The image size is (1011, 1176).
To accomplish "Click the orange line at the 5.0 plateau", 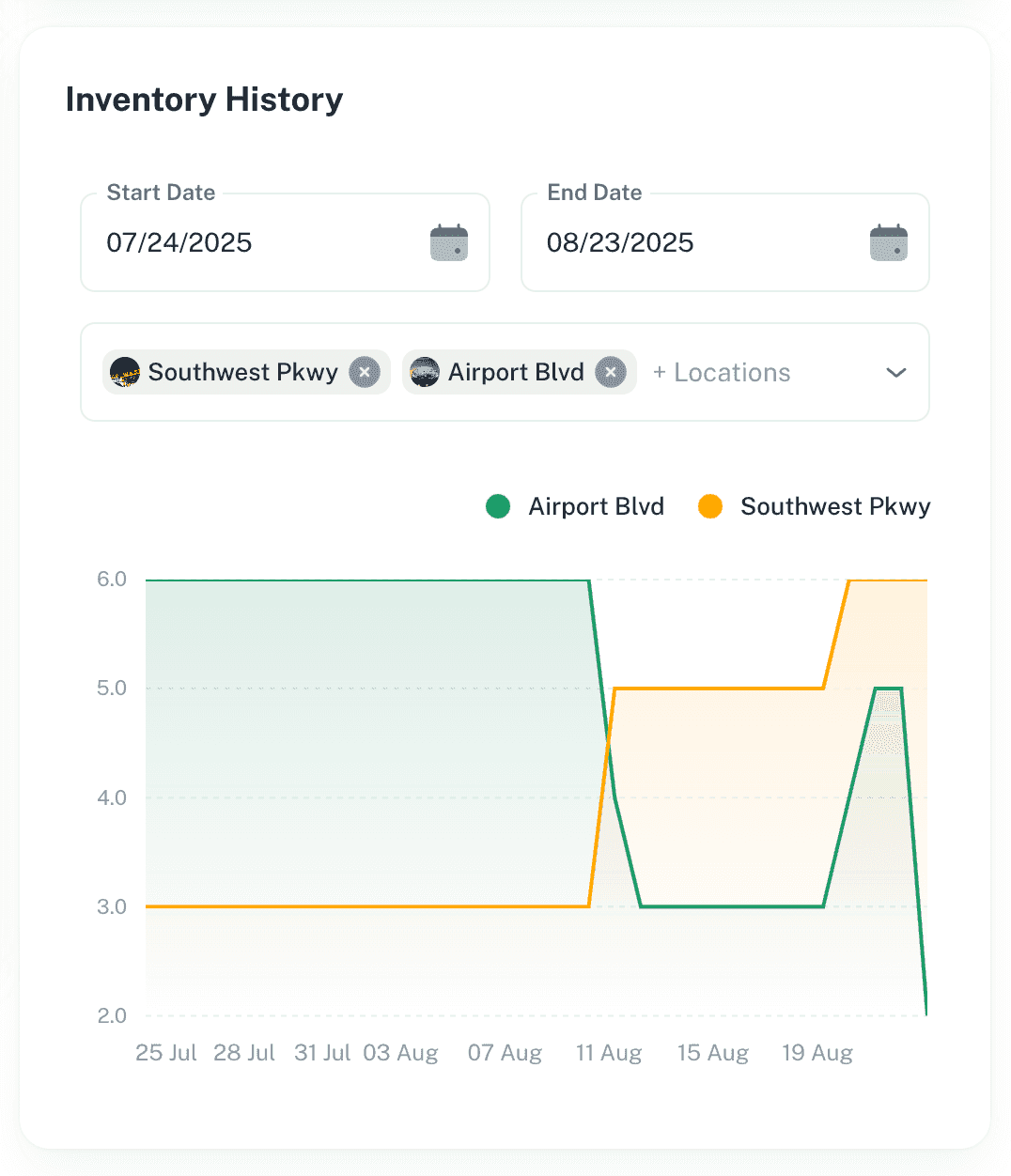I will pyautogui.click(x=719, y=689).
